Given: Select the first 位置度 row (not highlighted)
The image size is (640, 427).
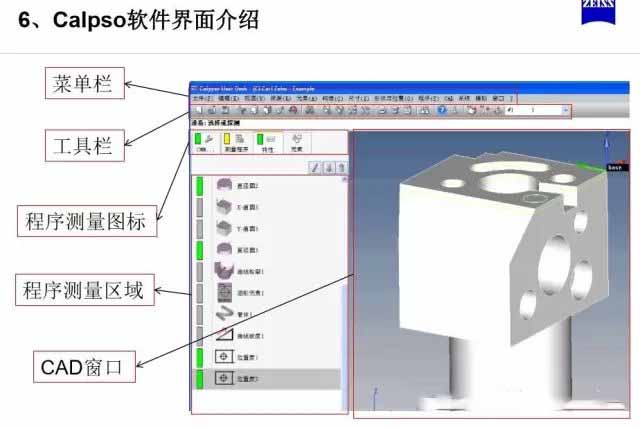Looking at the screenshot, I should coord(267,357).
